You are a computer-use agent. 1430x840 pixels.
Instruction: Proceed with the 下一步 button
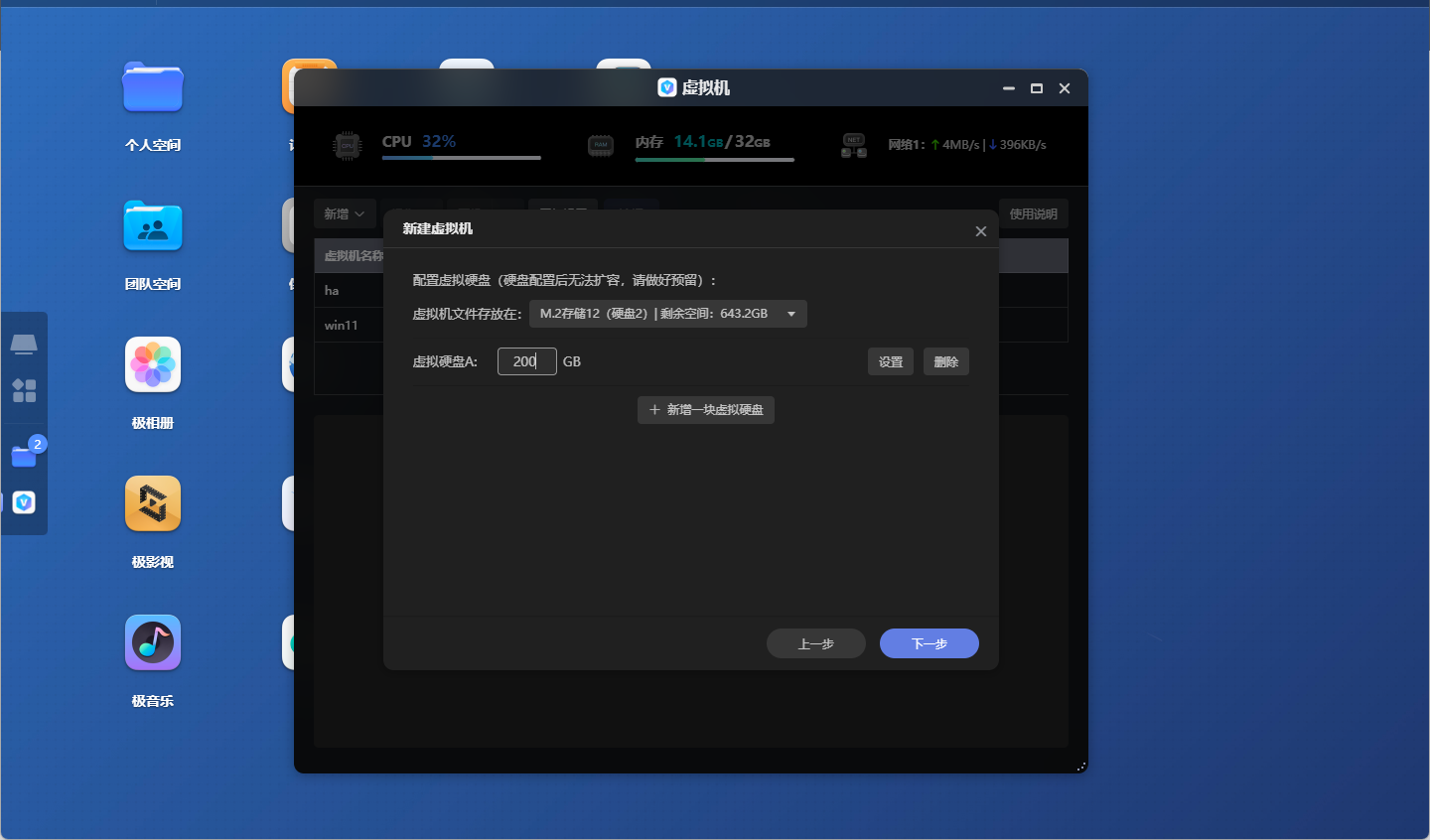pyautogui.click(x=929, y=644)
